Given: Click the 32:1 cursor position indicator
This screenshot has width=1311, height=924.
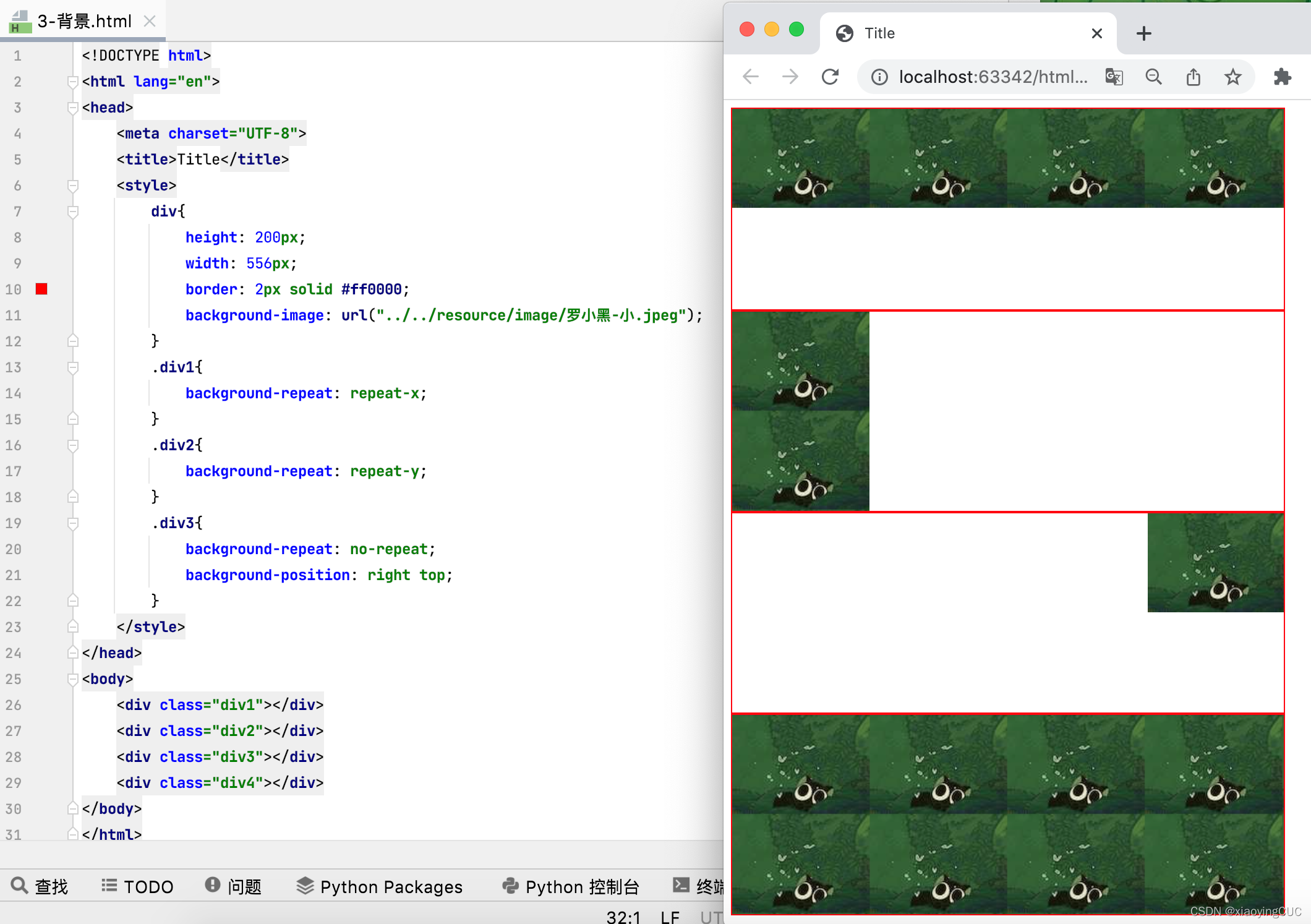Looking at the screenshot, I should [623, 917].
